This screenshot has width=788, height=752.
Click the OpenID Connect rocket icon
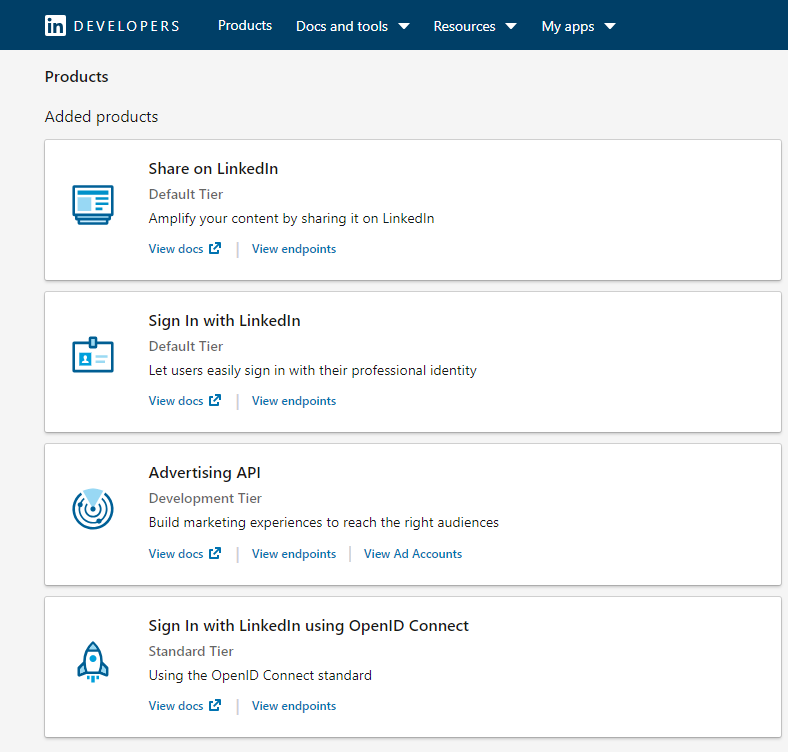tap(93, 662)
